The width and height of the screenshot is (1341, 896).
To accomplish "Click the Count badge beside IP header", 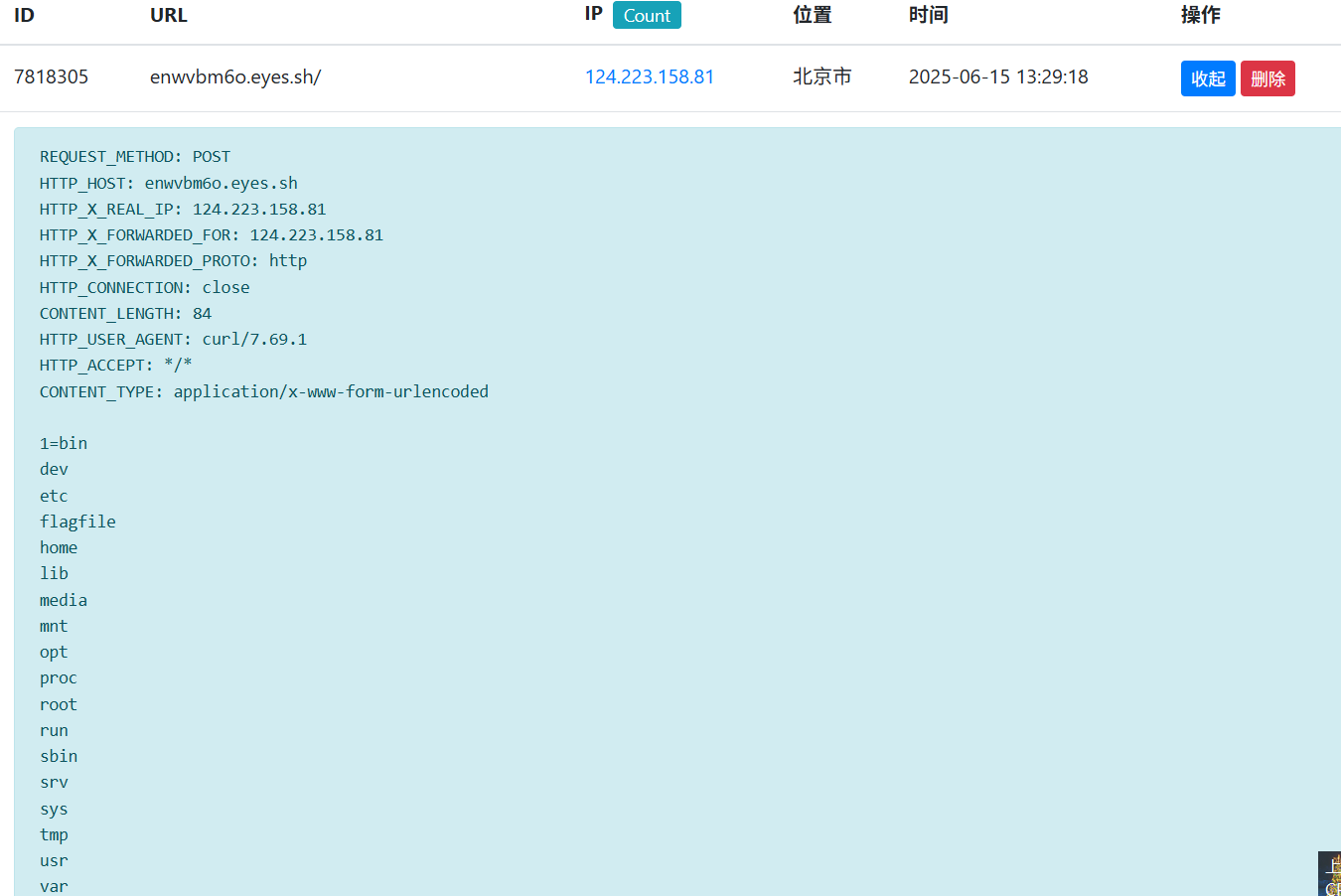I will [647, 16].
